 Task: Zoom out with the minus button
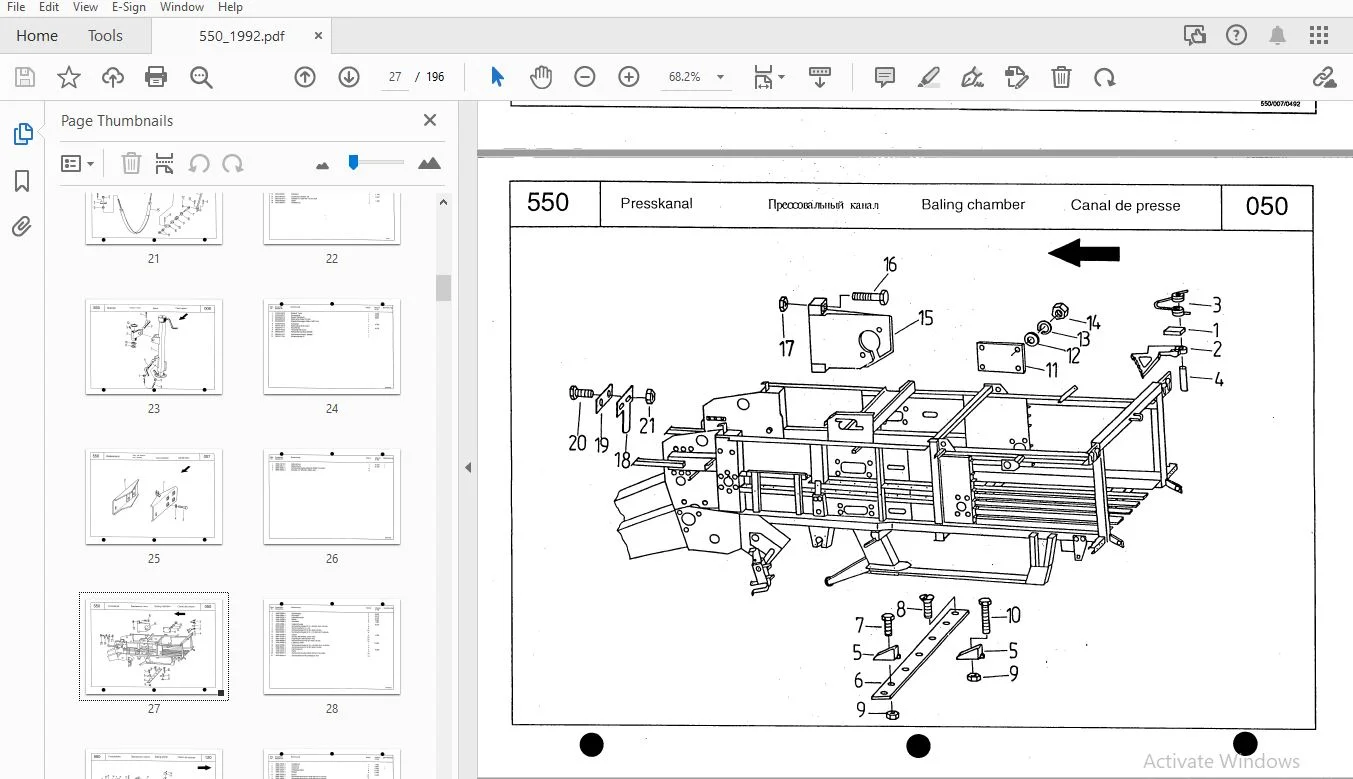click(x=585, y=77)
